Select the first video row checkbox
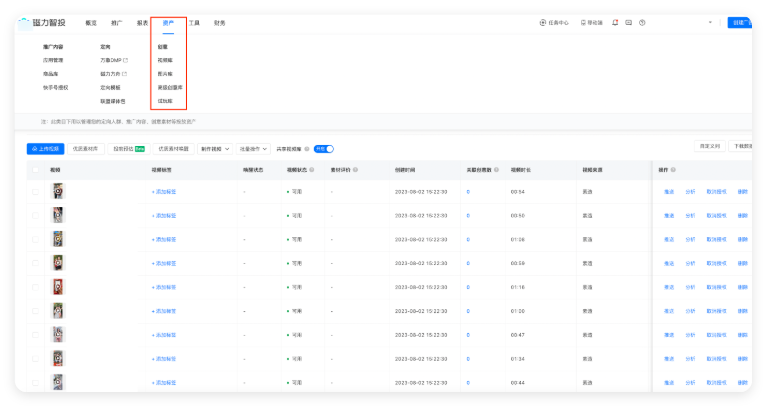The width and height of the screenshot is (766, 406). (x=36, y=191)
